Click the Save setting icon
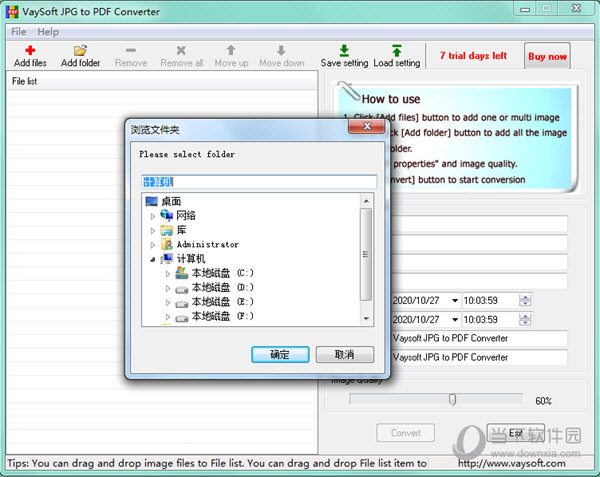The image size is (600, 477). (x=344, y=50)
